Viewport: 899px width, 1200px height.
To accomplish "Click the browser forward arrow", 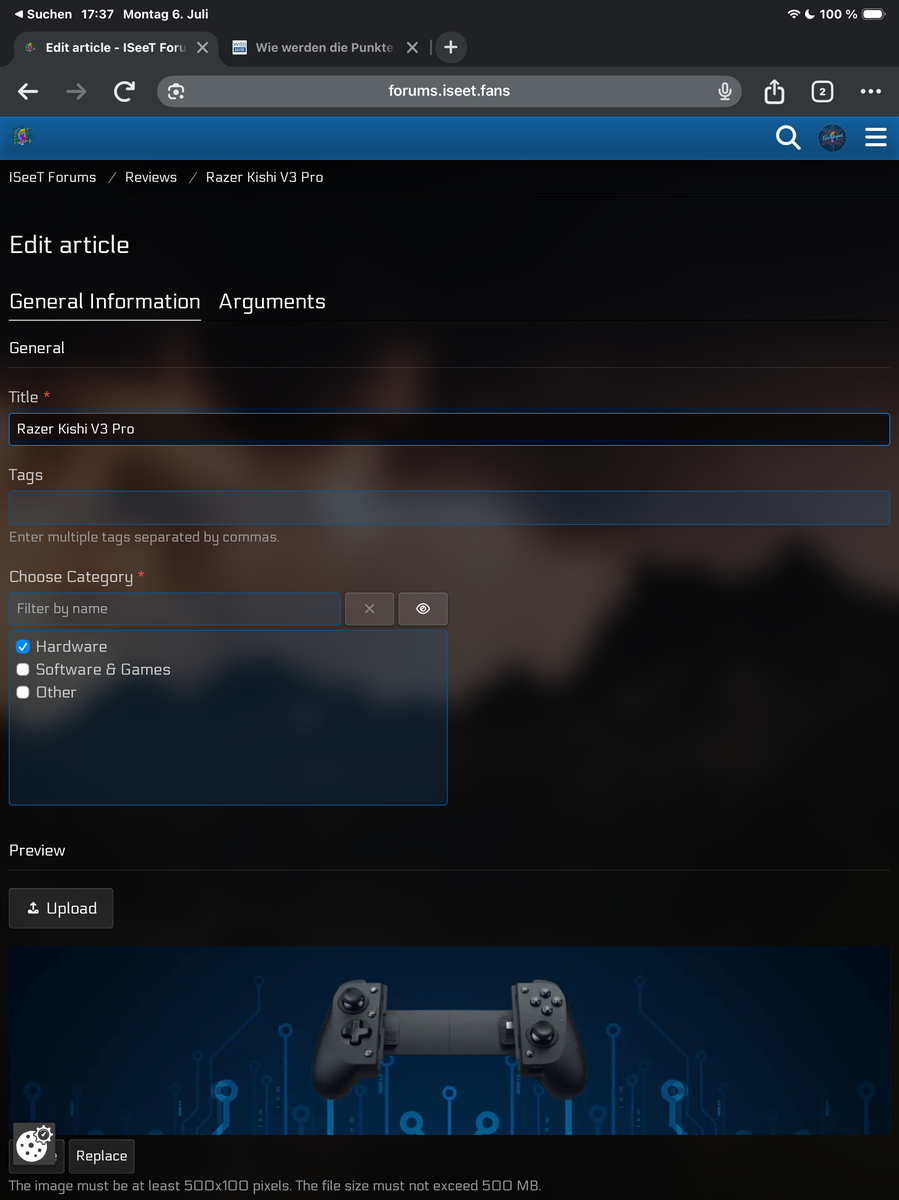I will click(x=76, y=91).
